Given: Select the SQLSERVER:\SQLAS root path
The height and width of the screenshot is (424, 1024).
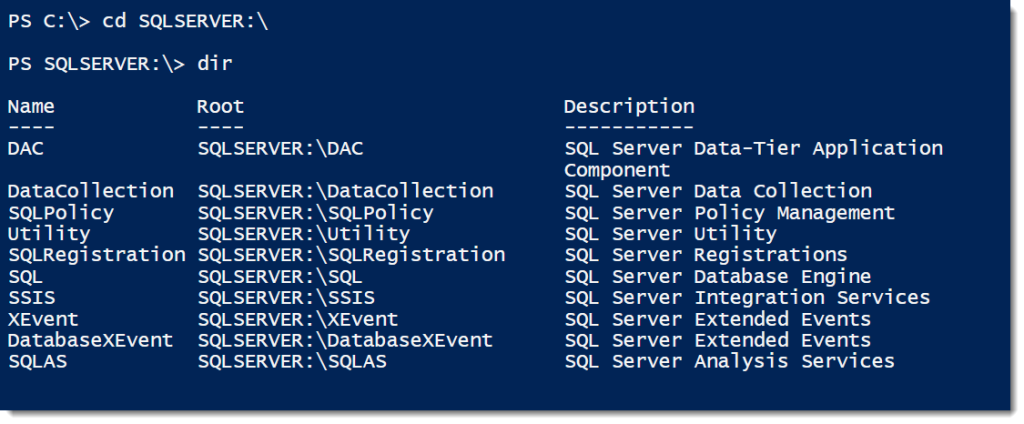Looking at the screenshot, I should (292, 361).
